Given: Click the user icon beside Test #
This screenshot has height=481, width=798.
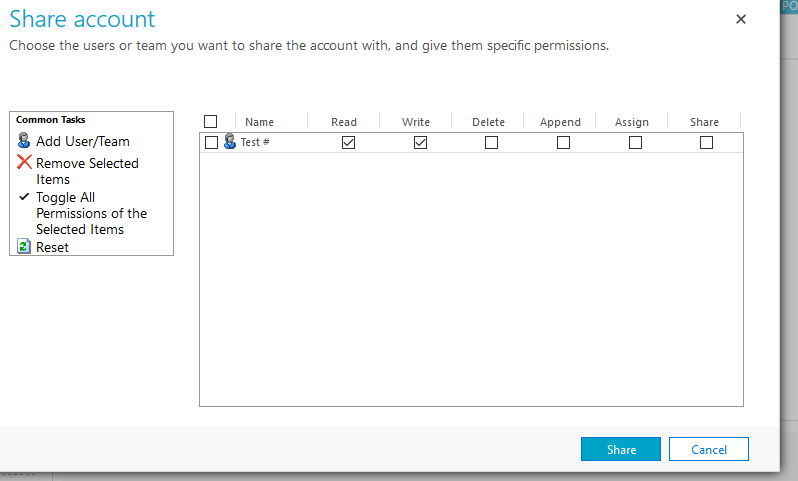Looking at the screenshot, I should tap(230, 142).
